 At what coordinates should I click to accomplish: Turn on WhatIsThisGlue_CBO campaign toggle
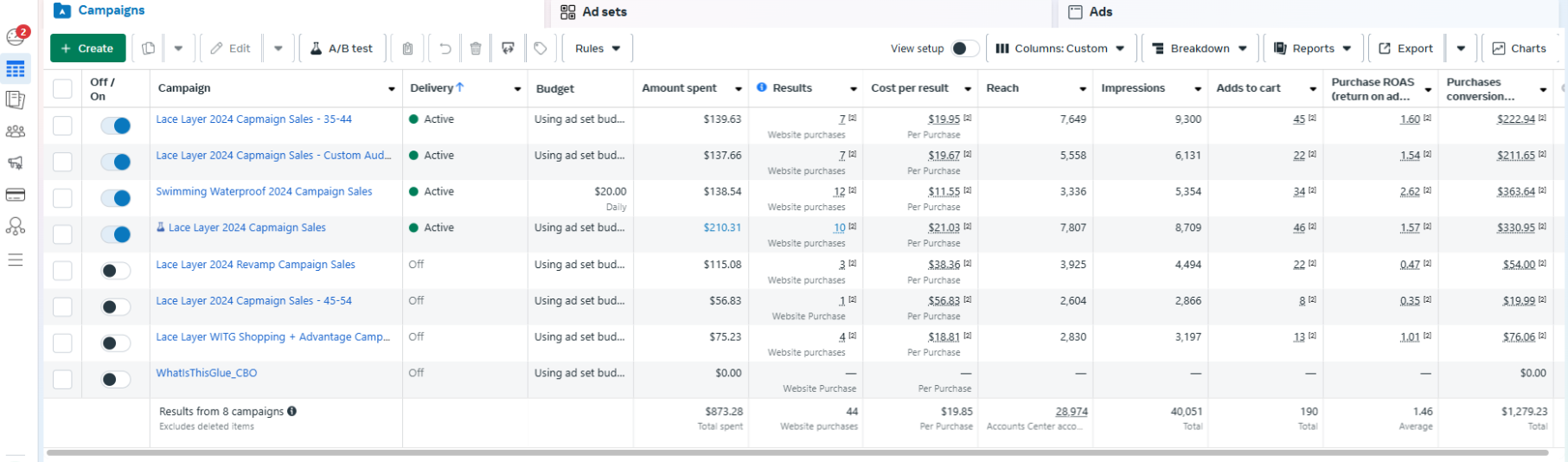(x=115, y=379)
